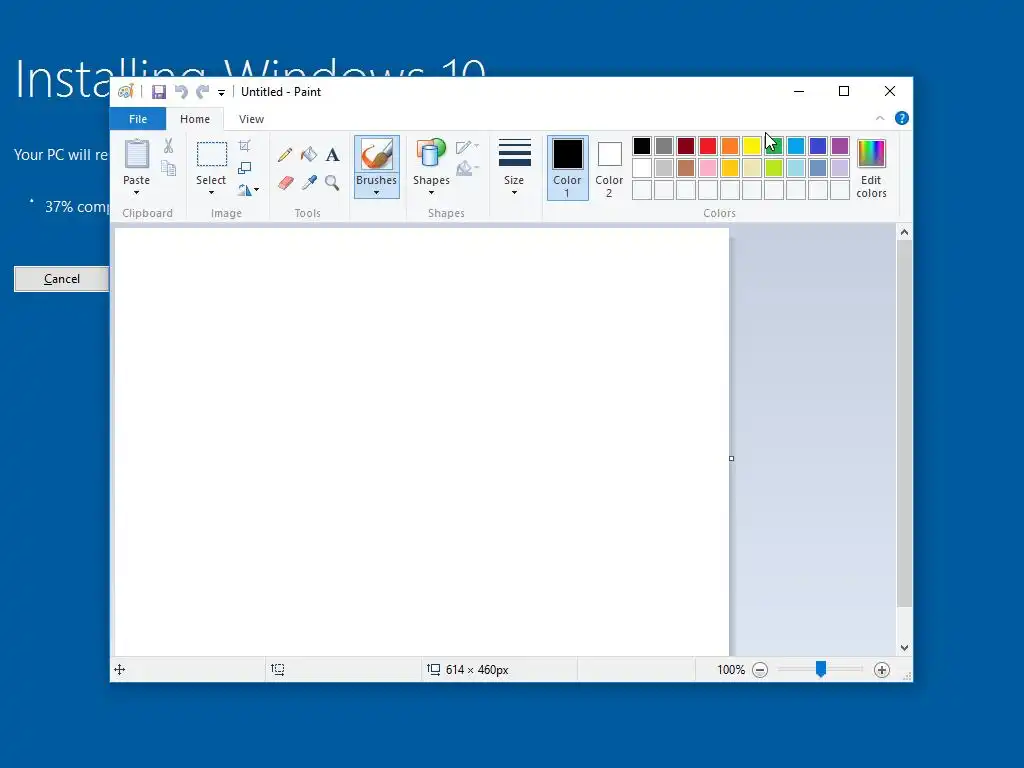1024x768 pixels.
Task: Pick the yellow color swatch
Action: 752,146
